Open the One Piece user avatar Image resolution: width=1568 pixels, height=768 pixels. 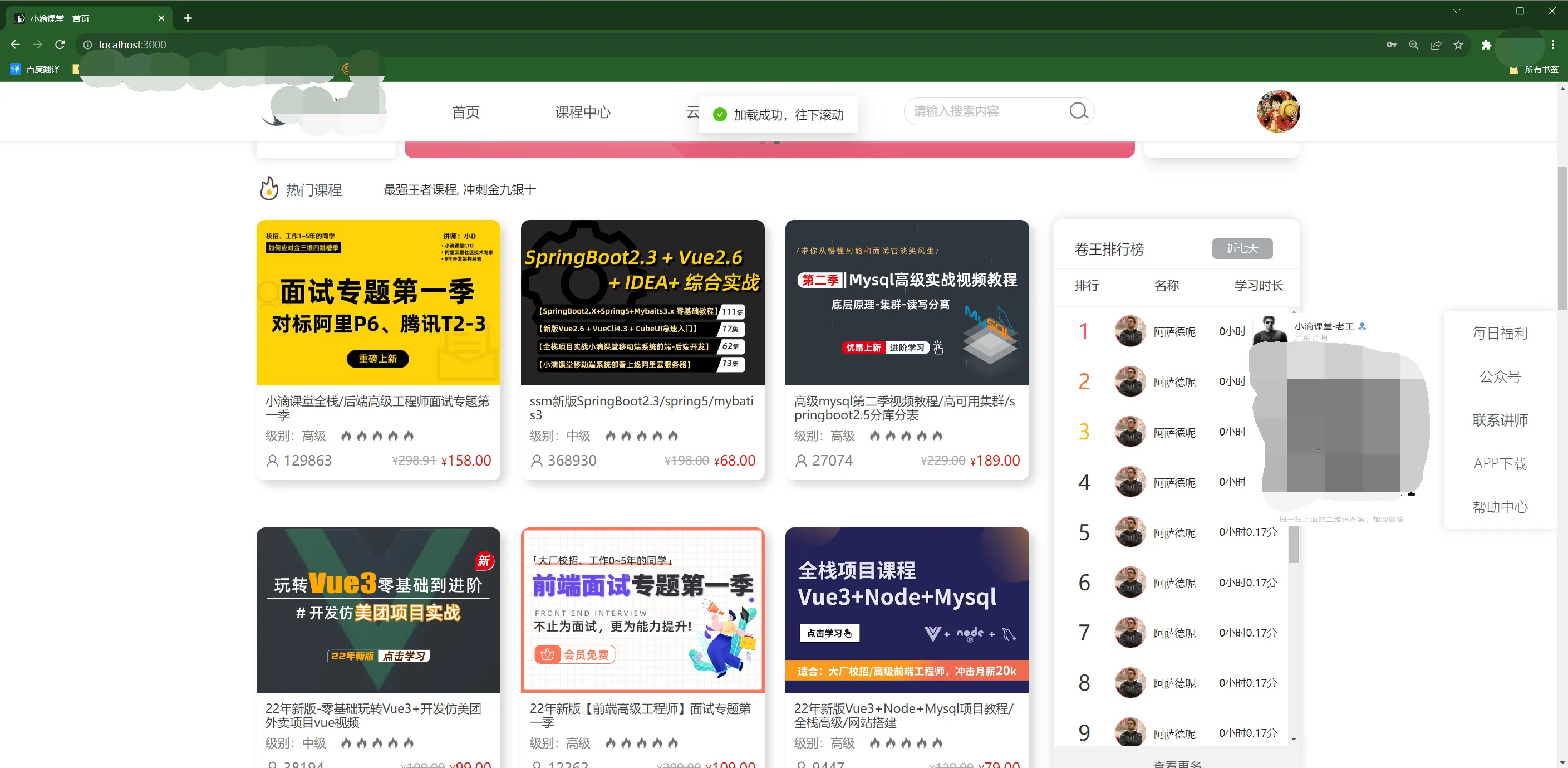[x=1277, y=111]
